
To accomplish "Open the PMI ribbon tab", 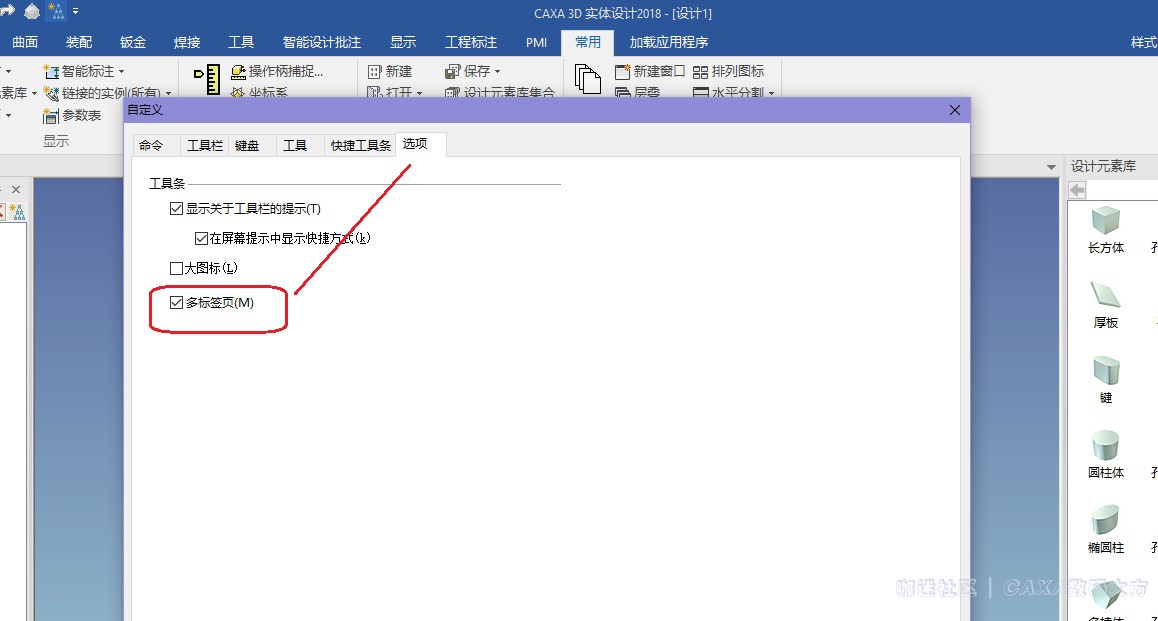I will (x=536, y=42).
